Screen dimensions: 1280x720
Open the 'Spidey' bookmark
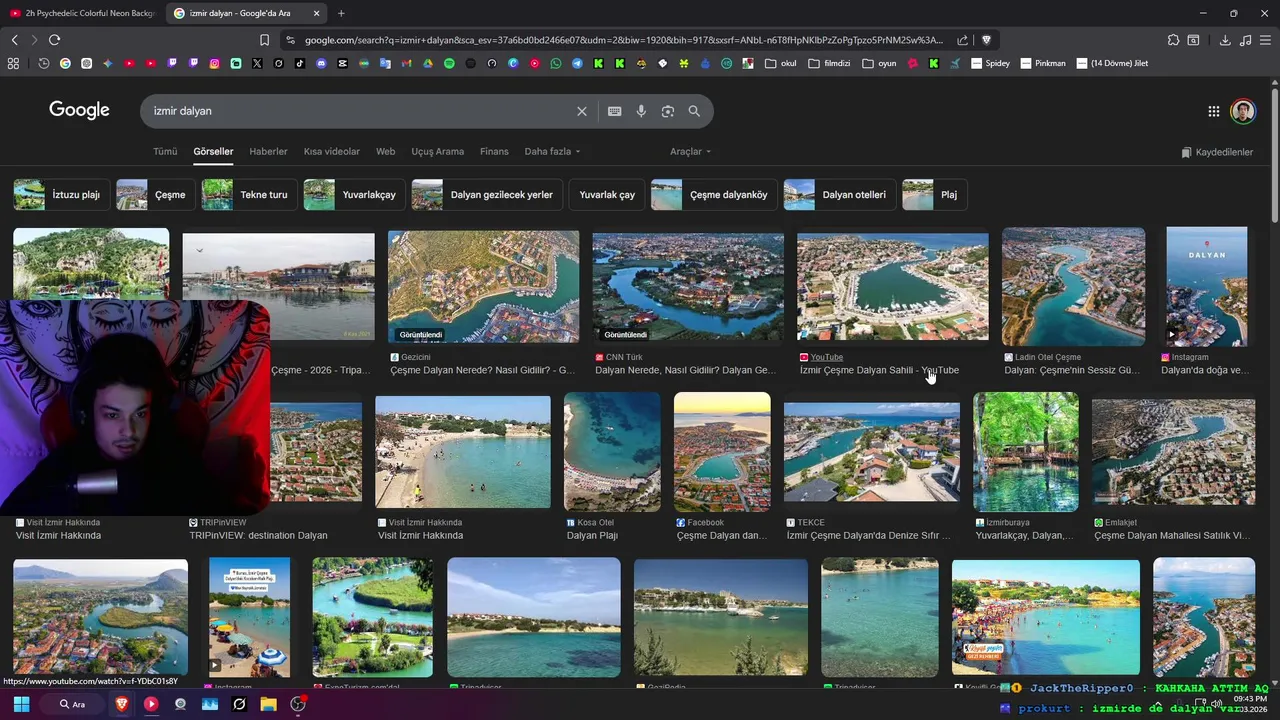[x=990, y=63]
